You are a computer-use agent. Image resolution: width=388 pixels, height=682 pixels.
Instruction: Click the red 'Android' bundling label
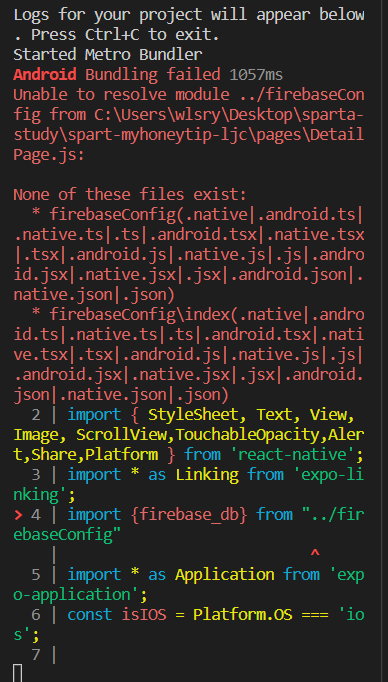[45, 75]
